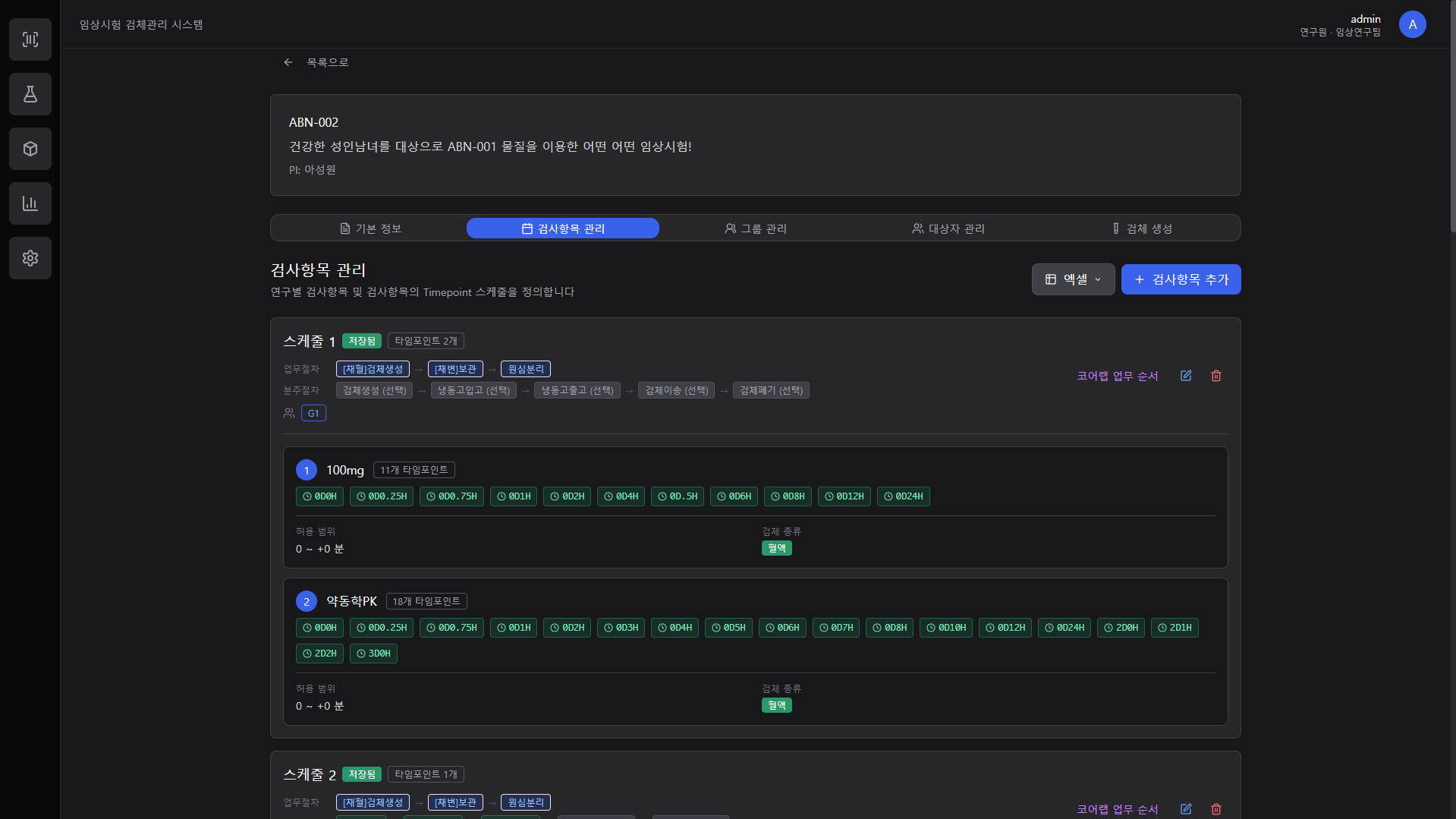Click the G1 group badge
The width and height of the screenshot is (1456, 819).
(313, 413)
